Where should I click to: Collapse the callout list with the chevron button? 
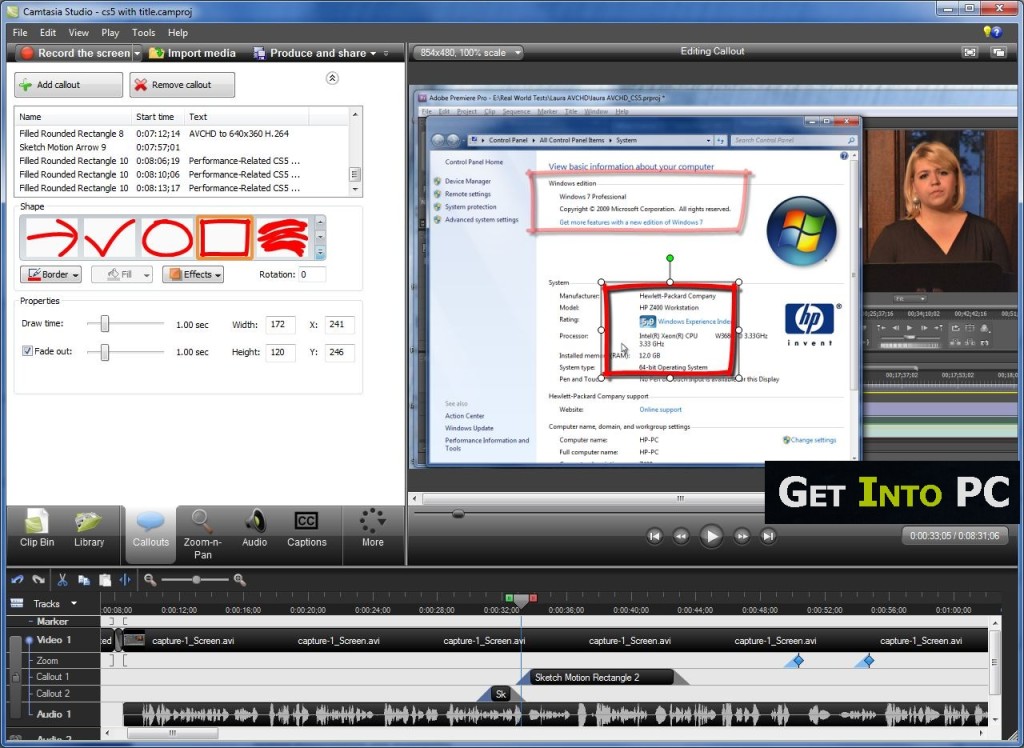click(x=332, y=78)
